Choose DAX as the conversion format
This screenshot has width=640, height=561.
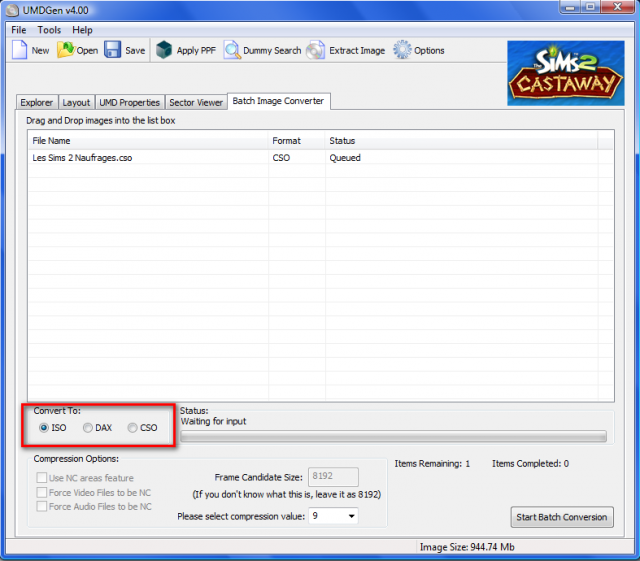(87, 427)
